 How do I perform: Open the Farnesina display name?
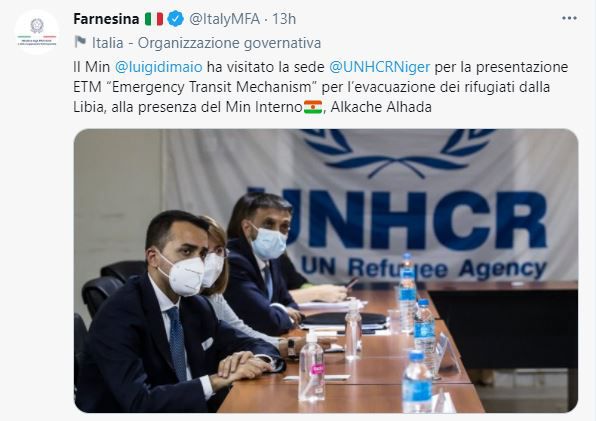point(106,19)
